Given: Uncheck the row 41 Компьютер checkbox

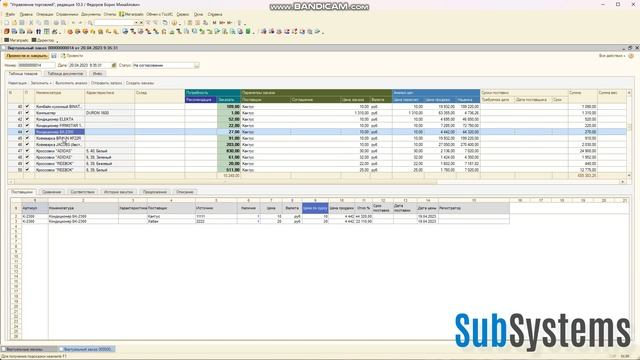Looking at the screenshot, I should (x=27, y=113).
